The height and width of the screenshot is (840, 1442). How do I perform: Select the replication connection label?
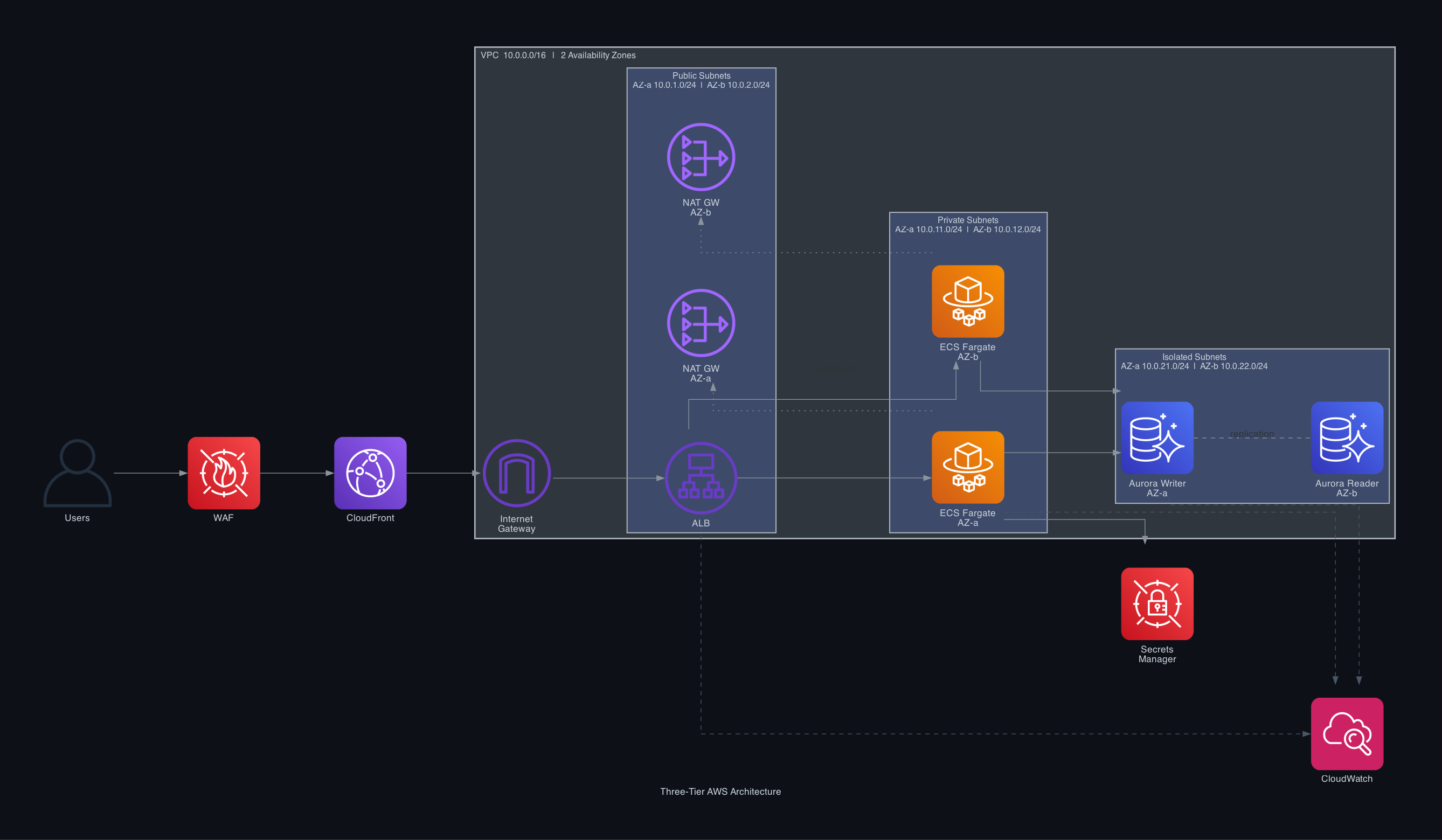(x=1252, y=433)
